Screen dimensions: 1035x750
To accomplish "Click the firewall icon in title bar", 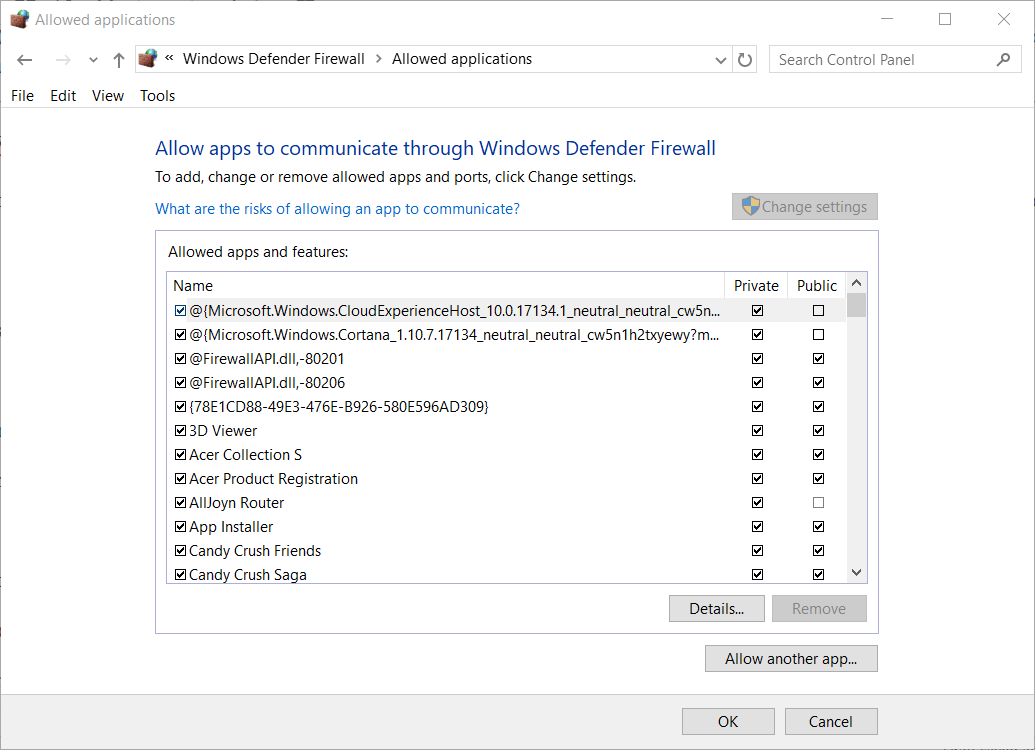I will coord(19,19).
